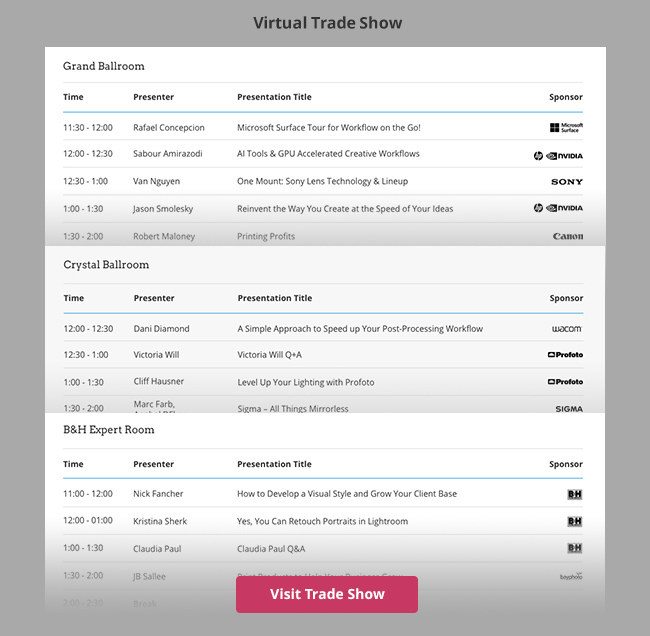Select the Crystal Ballroom heading

[106, 265]
